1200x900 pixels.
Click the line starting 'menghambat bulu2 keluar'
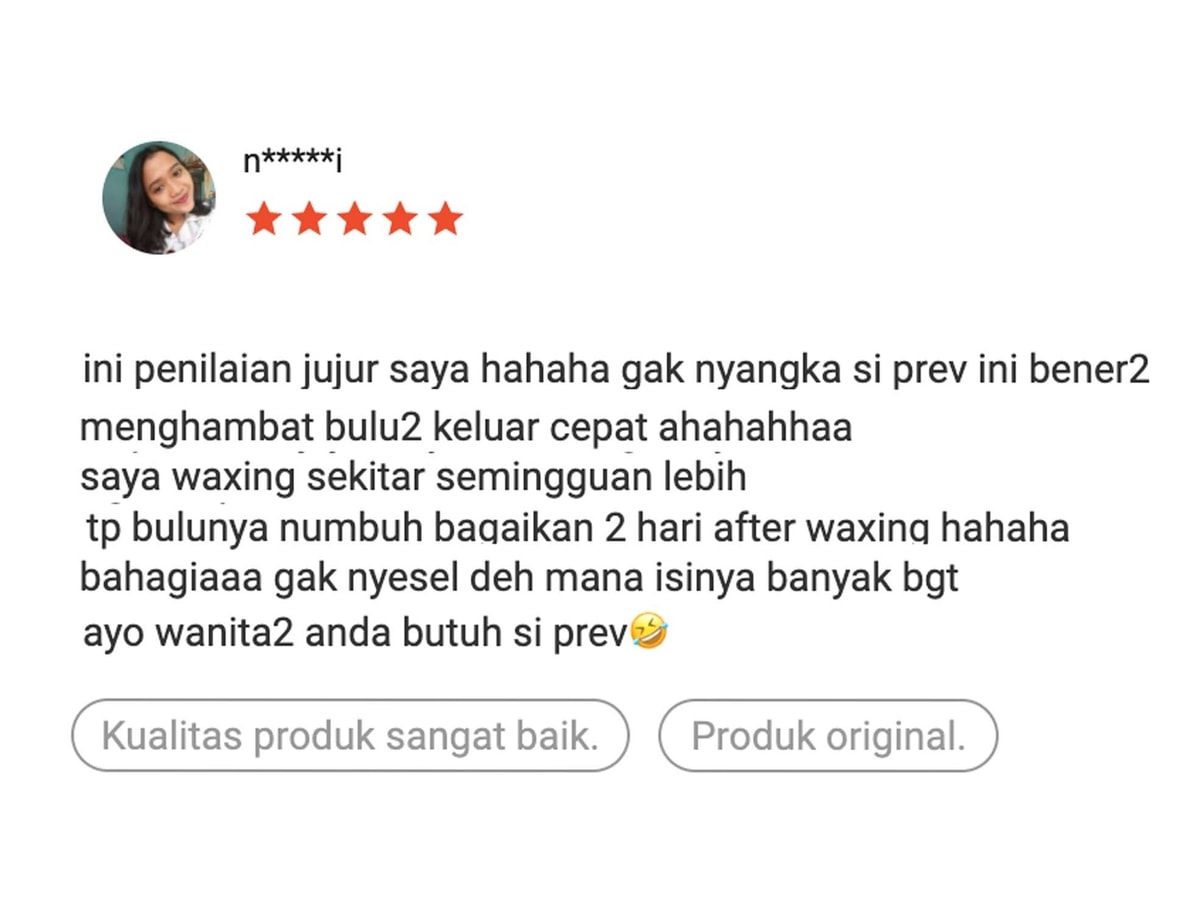466,428
